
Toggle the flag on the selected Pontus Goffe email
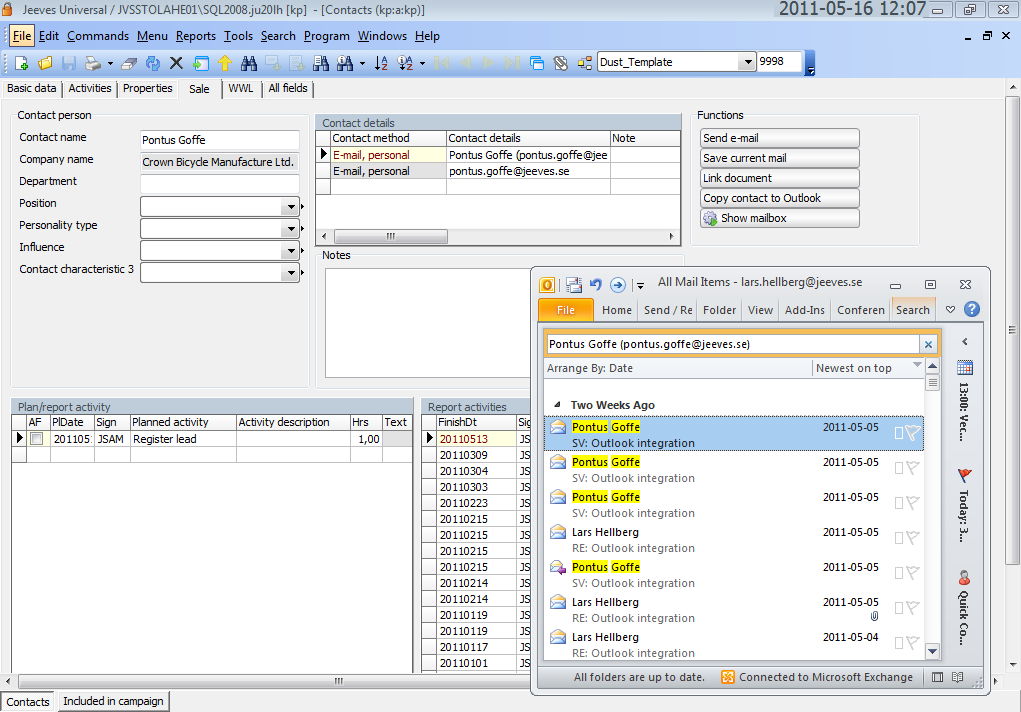click(x=913, y=433)
